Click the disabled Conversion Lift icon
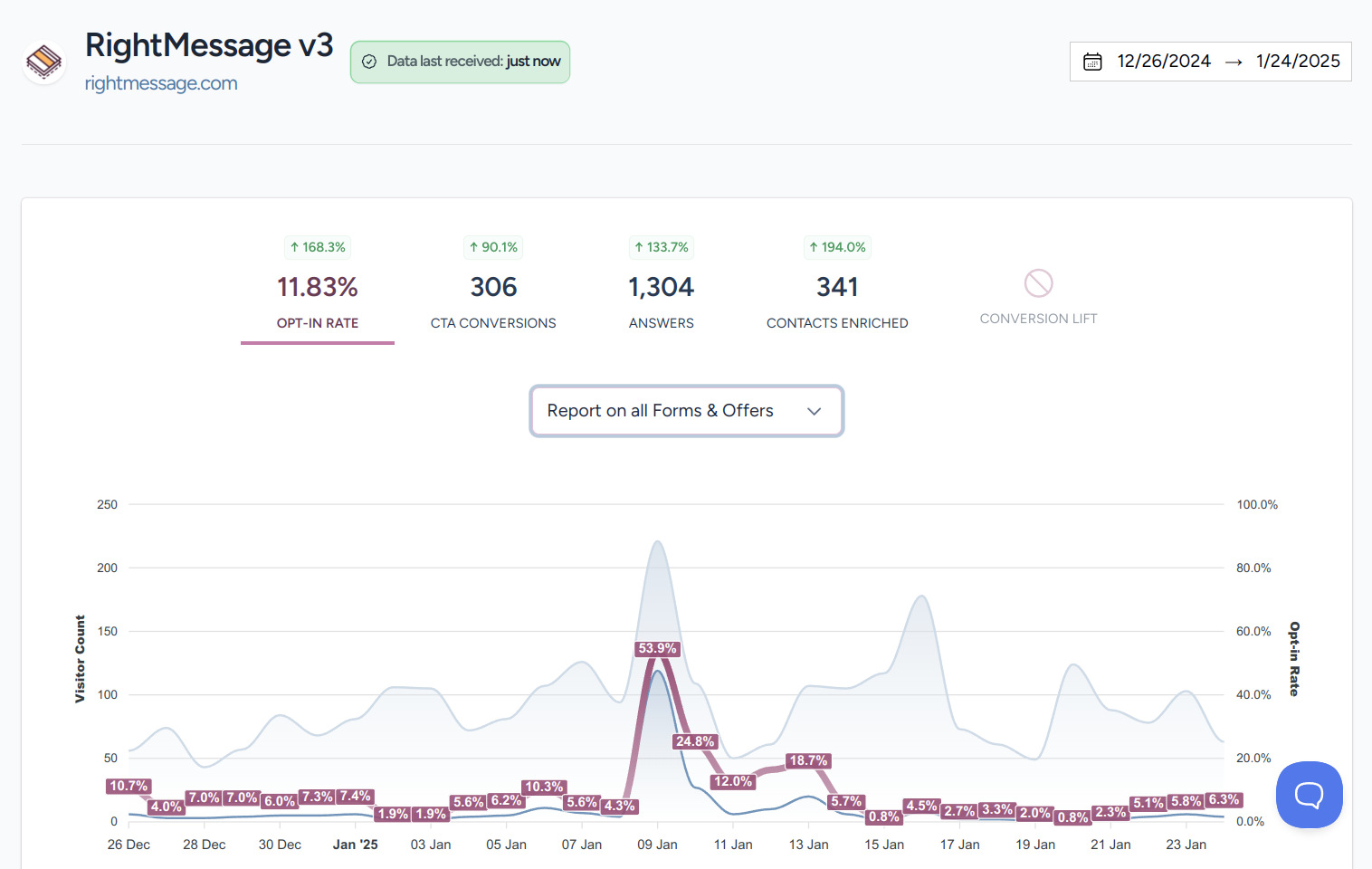Viewport: 1372px width, 869px height. pyautogui.click(x=1038, y=283)
